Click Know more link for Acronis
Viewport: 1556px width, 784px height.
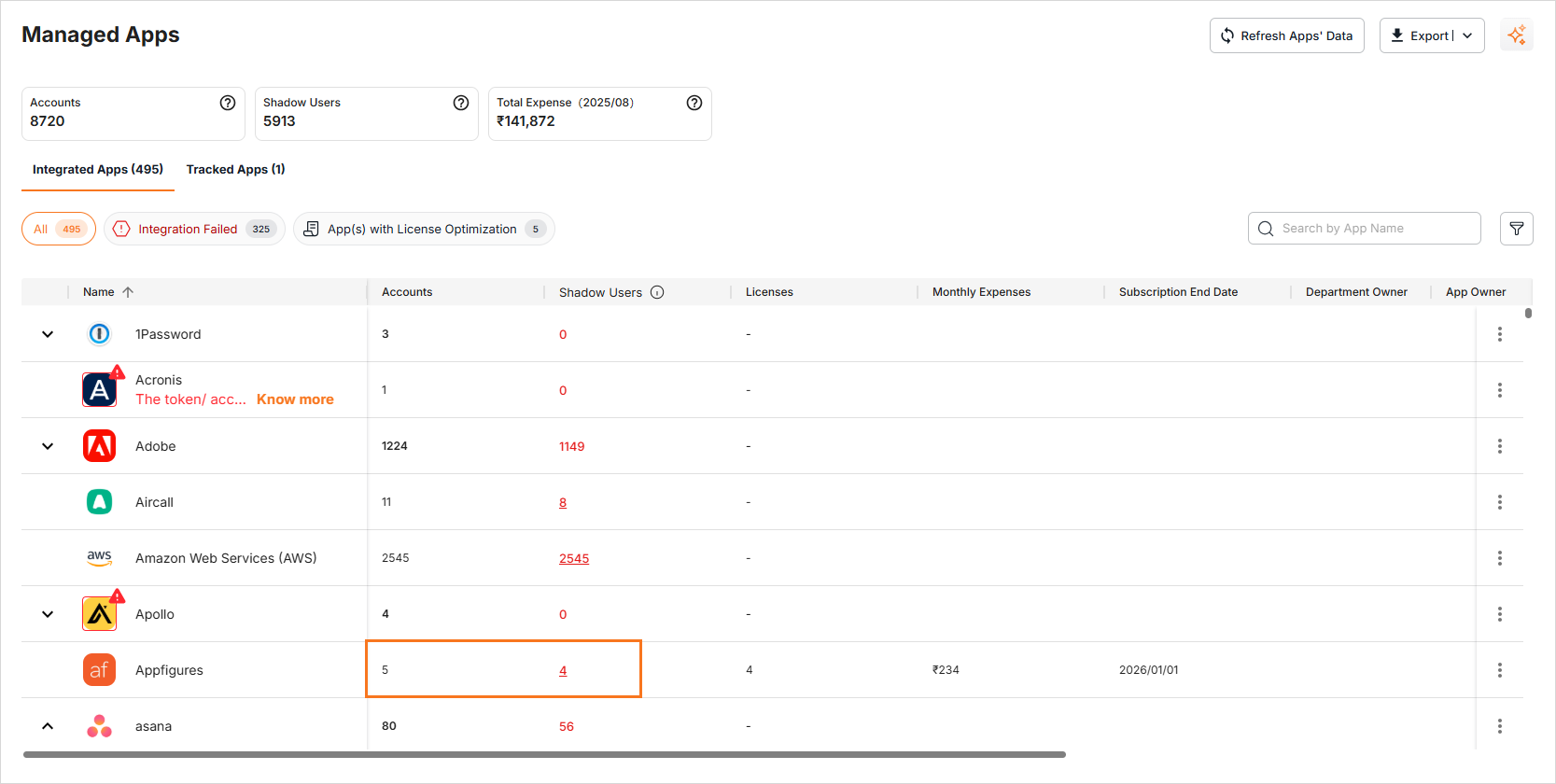tap(295, 399)
